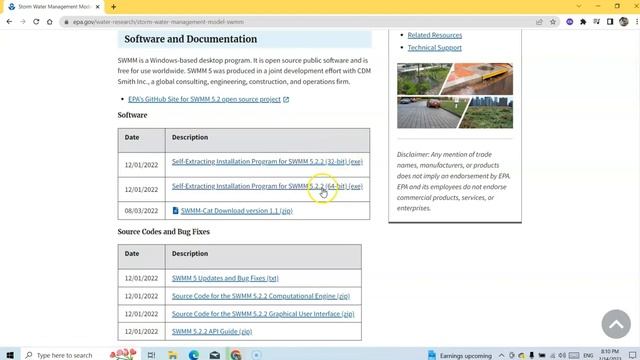This screenshot has width=640, height=360.
Task: Open the Windows Start menu
Action: 10,355
